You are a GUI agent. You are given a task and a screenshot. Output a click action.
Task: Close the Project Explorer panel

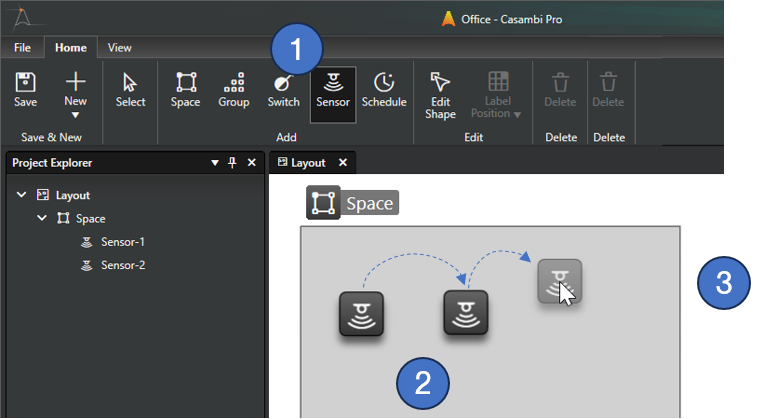click(252, 163)
